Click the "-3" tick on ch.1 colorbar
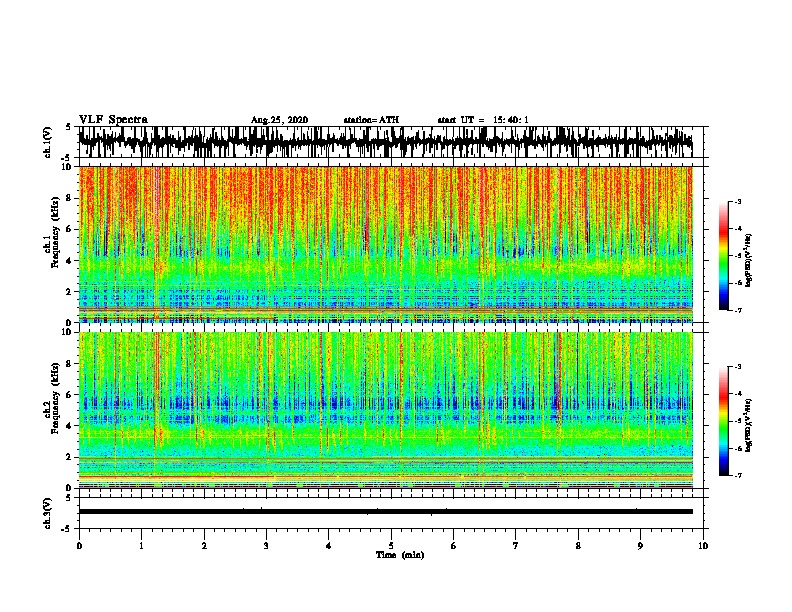Image resolution: width=792 pixels, height=612 pixels. (738, 201)
